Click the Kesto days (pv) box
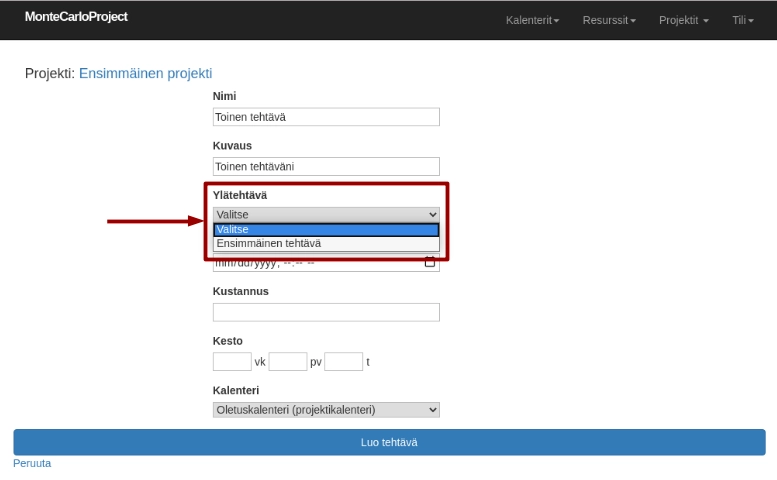This screenshot has width=777, height=480. pos(287,361)
